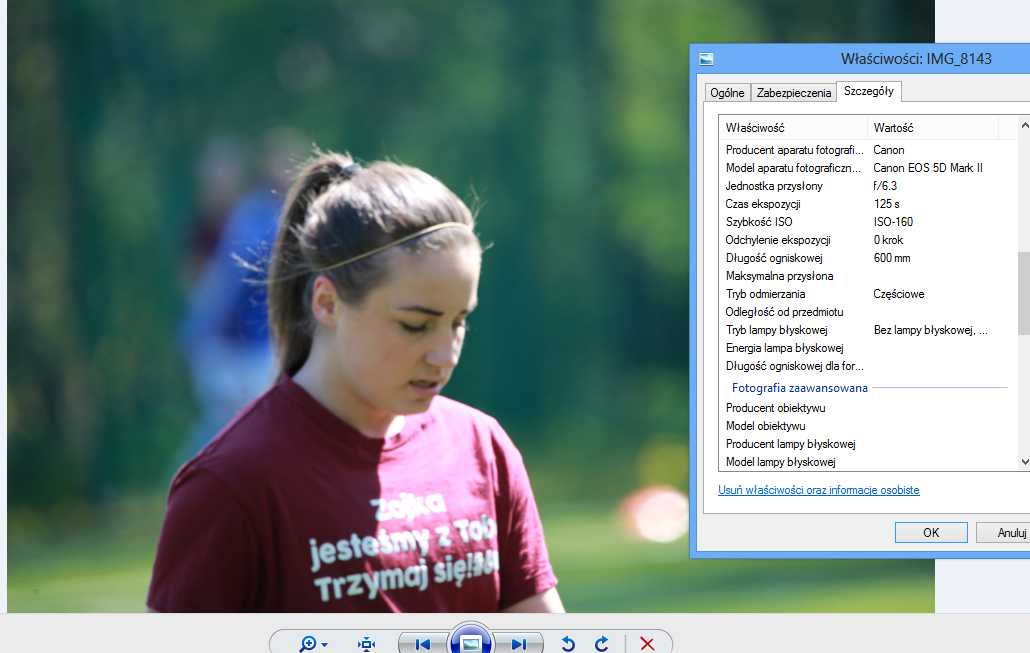Start the slideshow with center button

[470, 641]
